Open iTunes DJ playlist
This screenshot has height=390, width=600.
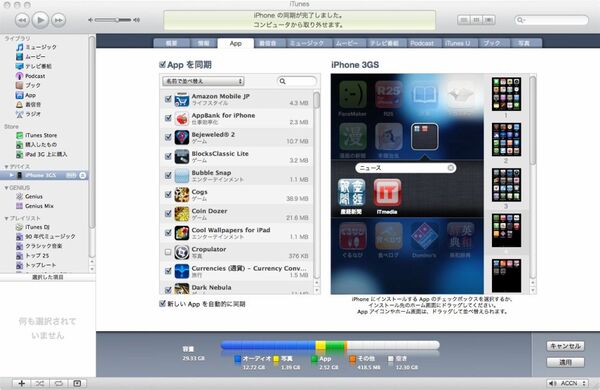point(33,227)
